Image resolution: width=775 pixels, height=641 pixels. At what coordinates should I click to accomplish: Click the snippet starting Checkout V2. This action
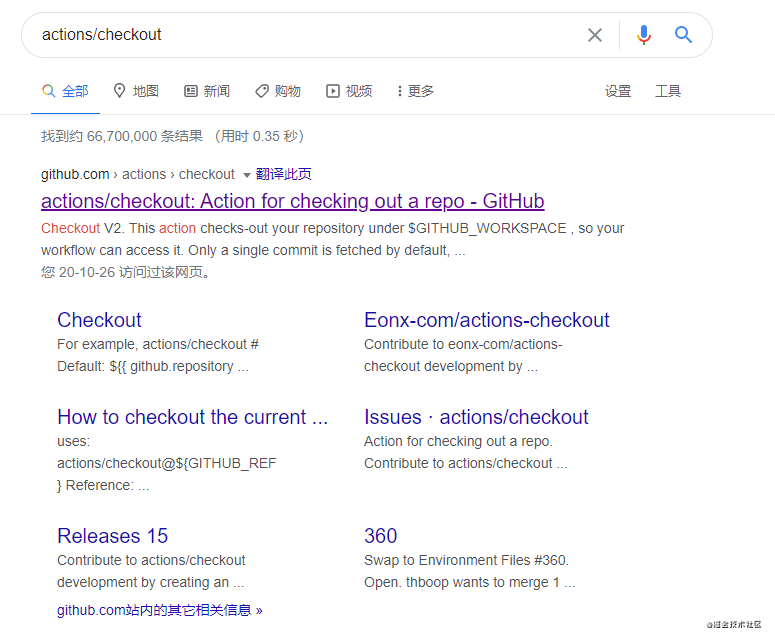(332, 239)
